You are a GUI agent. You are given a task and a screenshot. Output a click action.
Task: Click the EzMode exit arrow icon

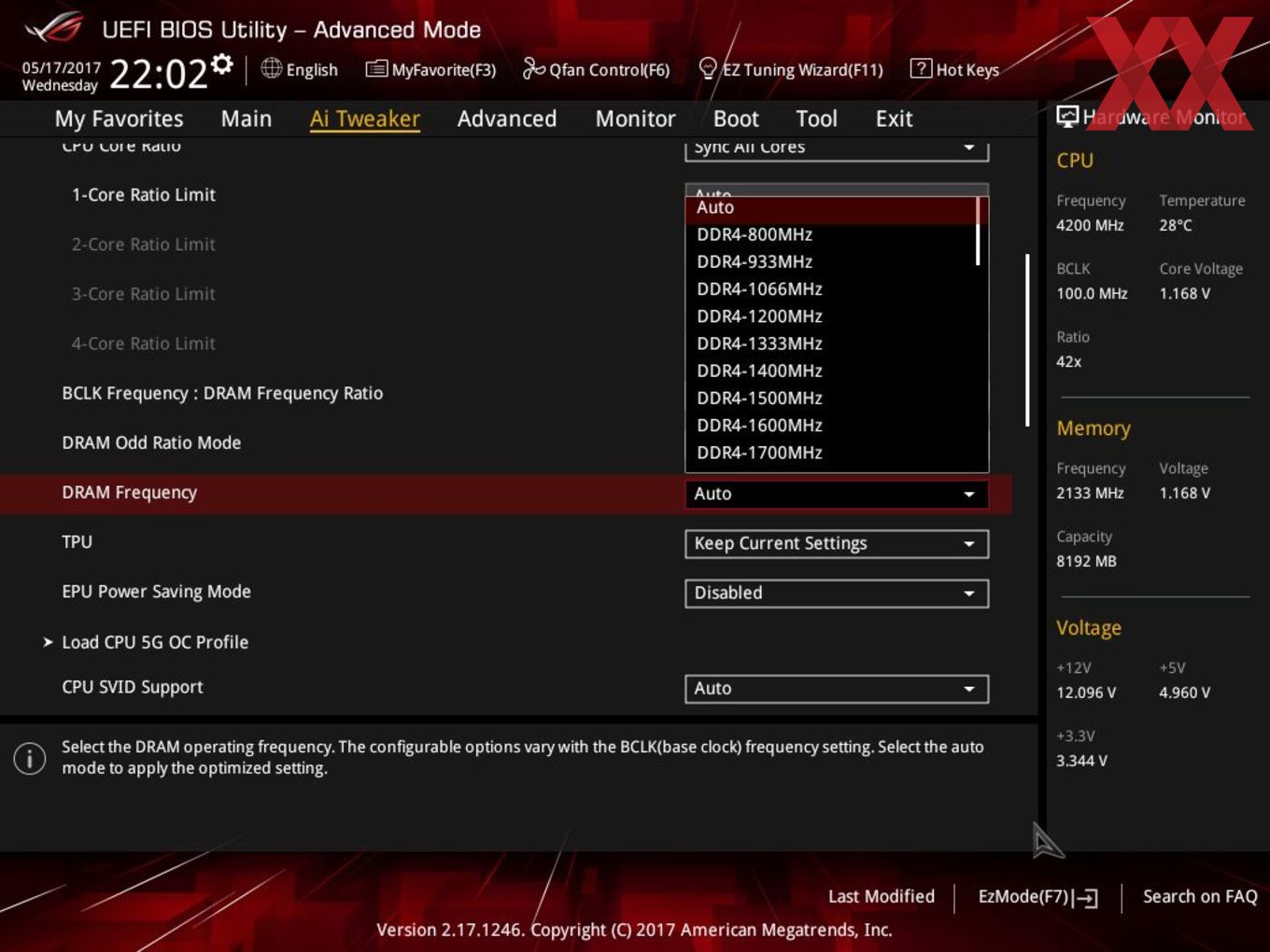pyautogui.click(x=1085, y=898)
